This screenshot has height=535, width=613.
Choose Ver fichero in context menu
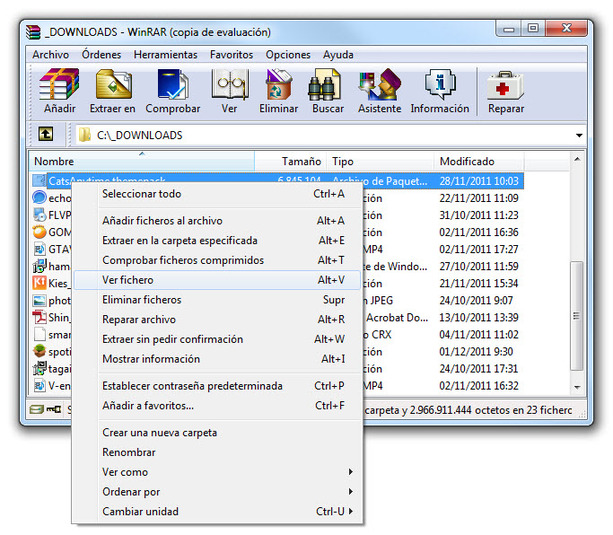click(127, 280)
